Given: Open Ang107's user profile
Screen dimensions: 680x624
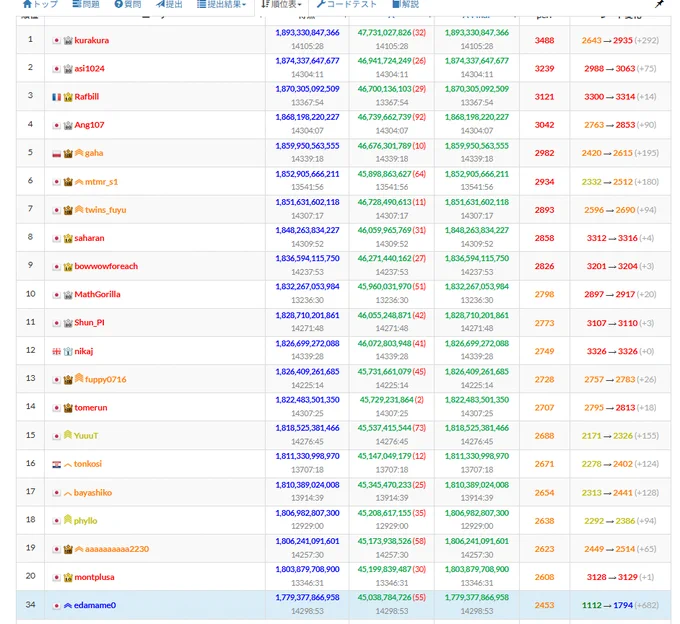Looking at the screenshot, I should 89,125.
